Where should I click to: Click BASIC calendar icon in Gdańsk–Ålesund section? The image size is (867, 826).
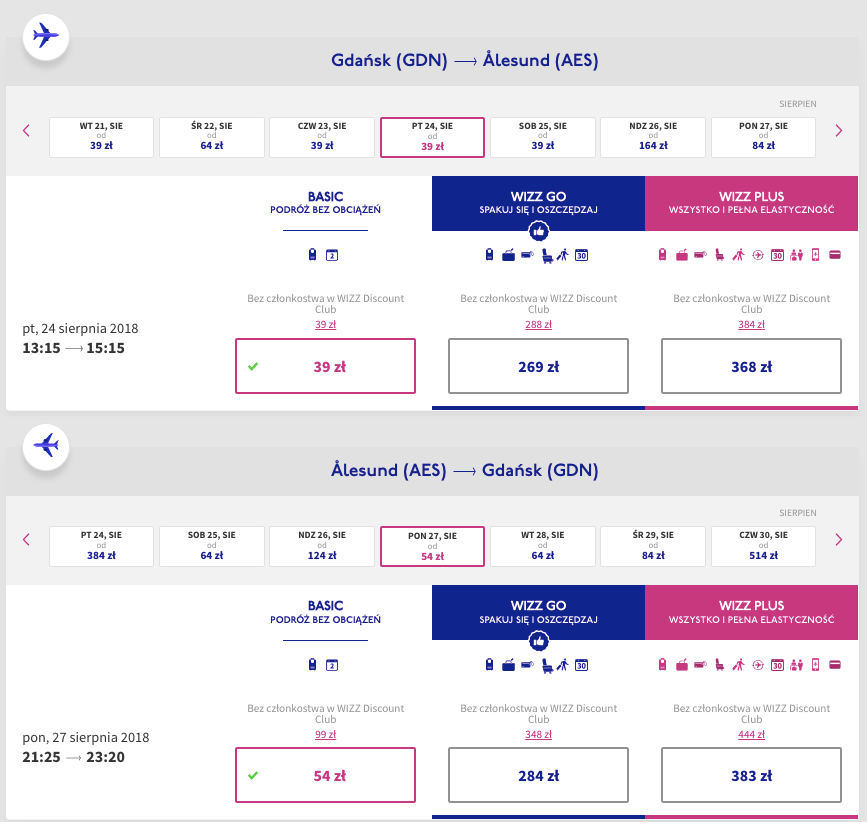(332, 255)
